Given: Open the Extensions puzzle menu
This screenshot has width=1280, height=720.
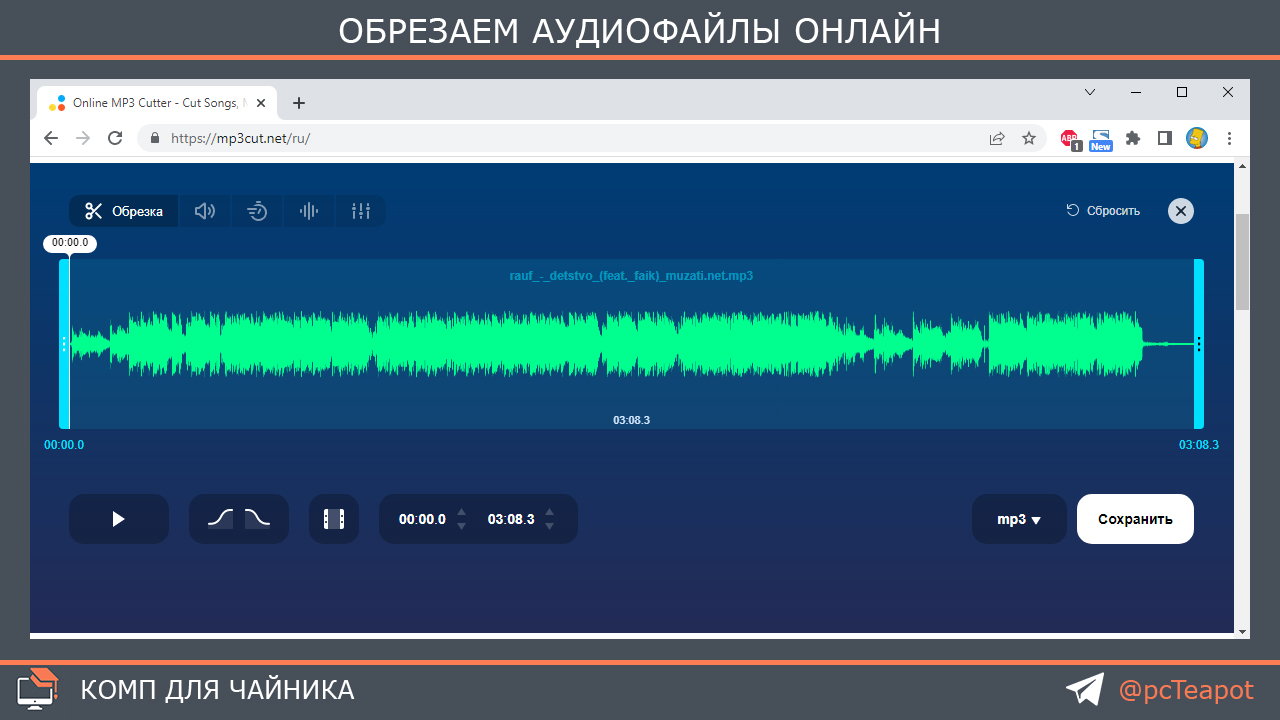Looking at the screenshot, I should (1133, 138).
